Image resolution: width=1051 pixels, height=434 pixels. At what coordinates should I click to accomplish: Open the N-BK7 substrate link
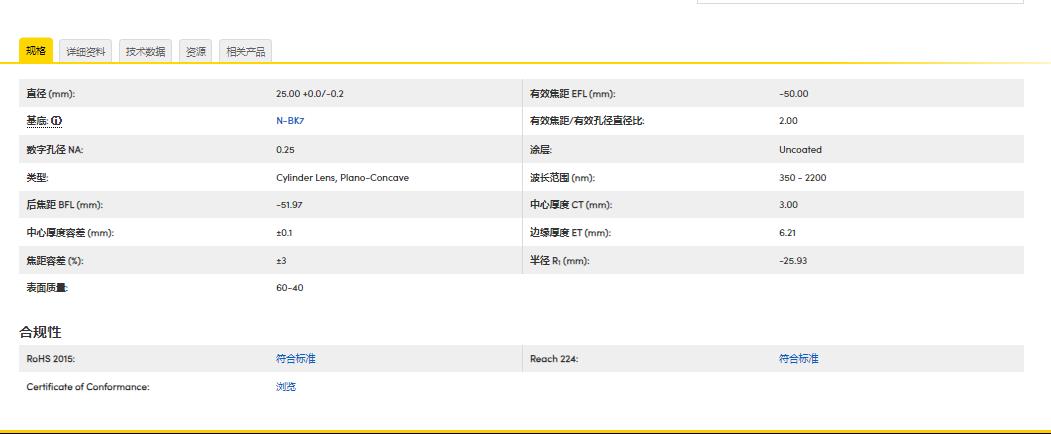289,121
